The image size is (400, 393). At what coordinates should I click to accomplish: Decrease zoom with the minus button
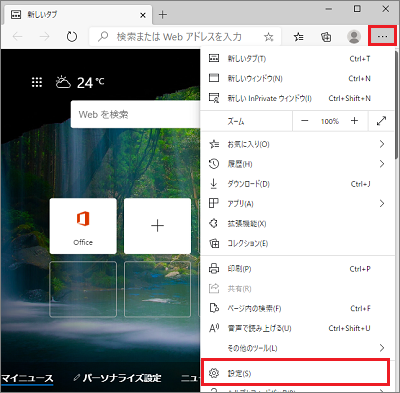tap(305, 121)
